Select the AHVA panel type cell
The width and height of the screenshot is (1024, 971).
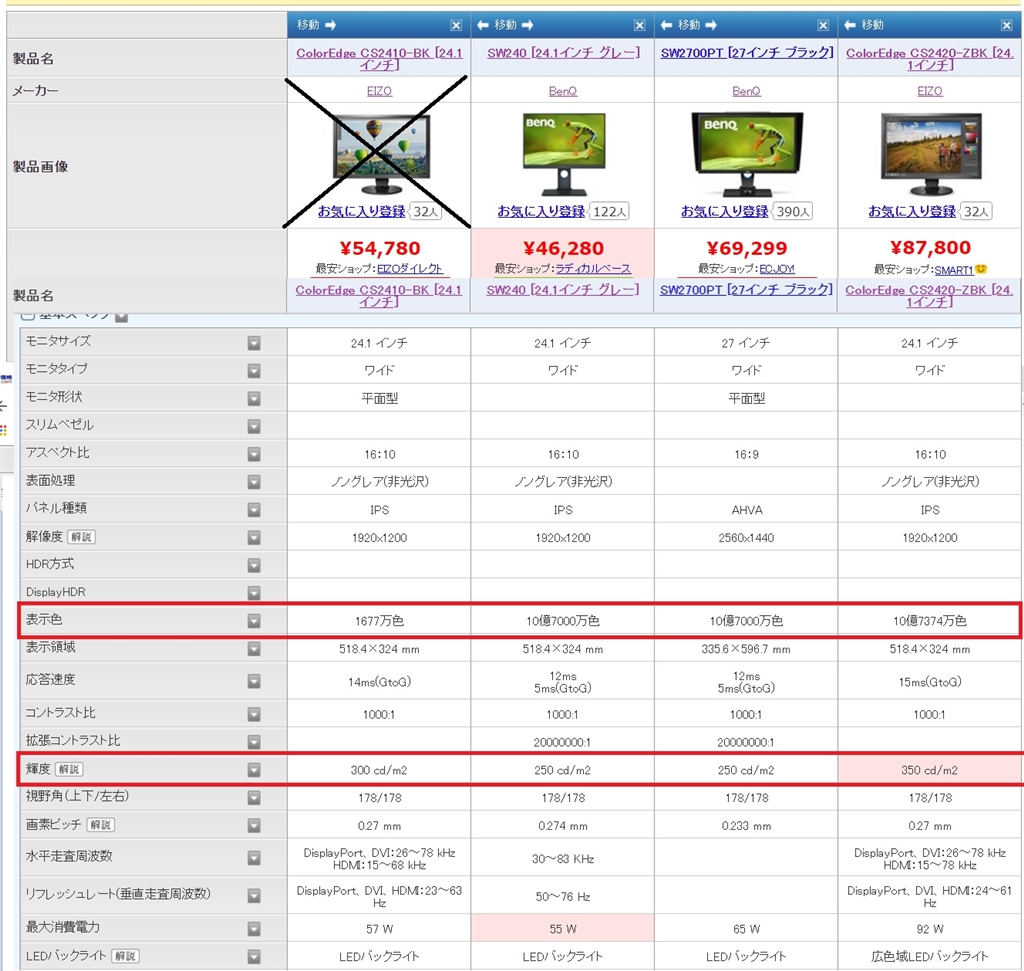click(x=746, y=510)
